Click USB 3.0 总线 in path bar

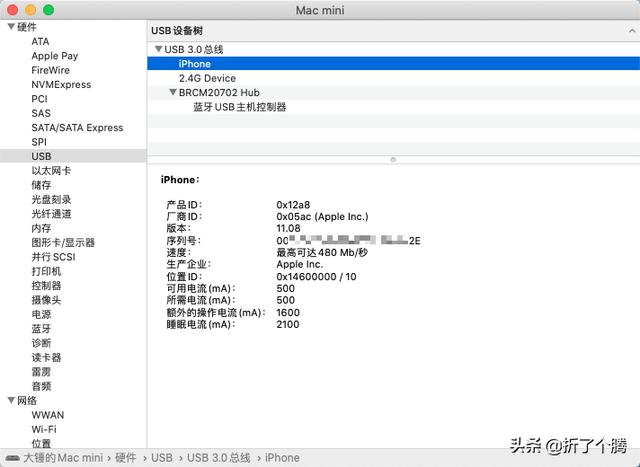218,458
